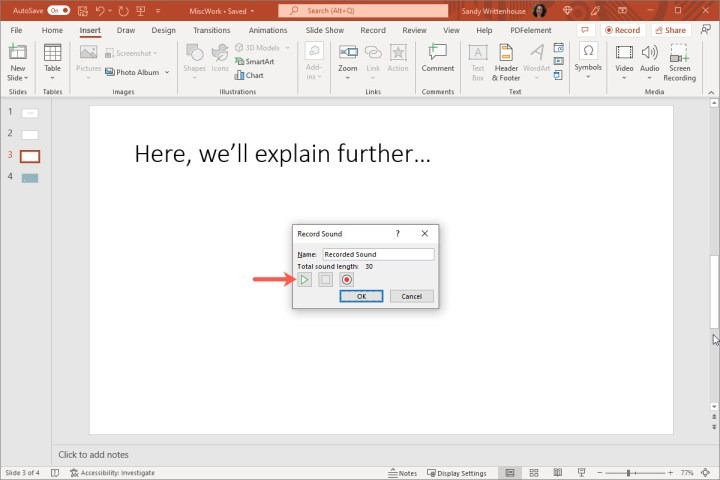Open help in Record Sound dialog

point(398,233)
